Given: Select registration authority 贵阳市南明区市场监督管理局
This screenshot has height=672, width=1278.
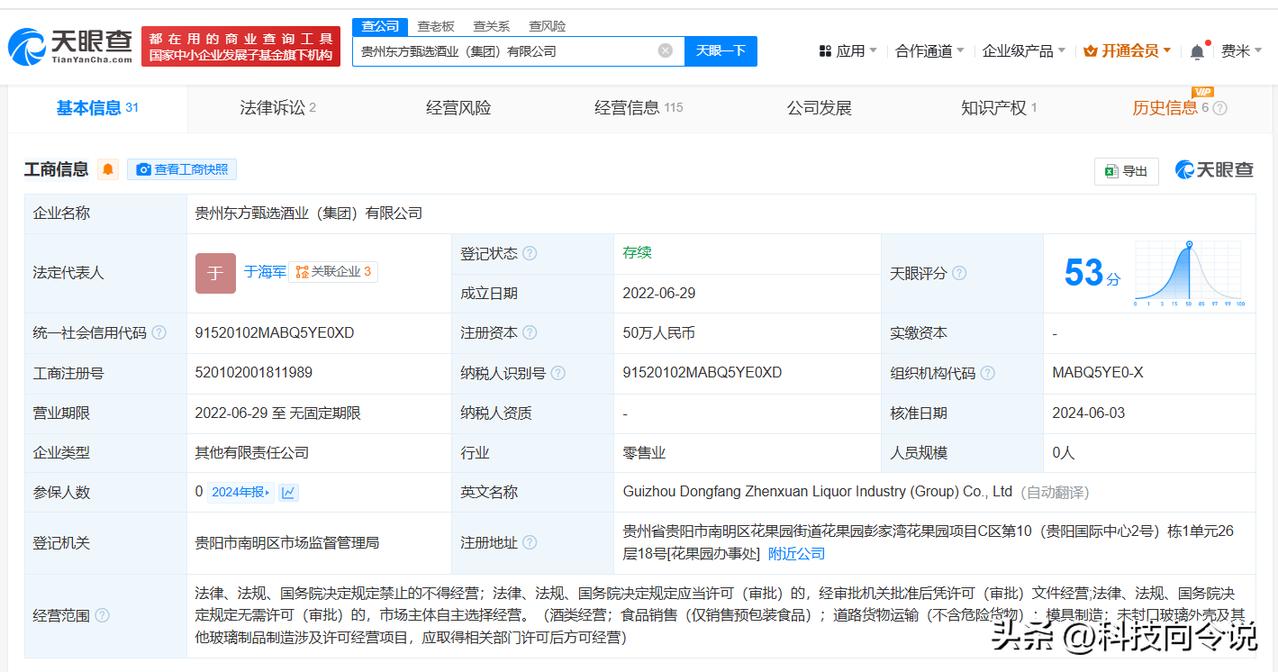Looking at the screenshot, I should click(x=287, y=543).
